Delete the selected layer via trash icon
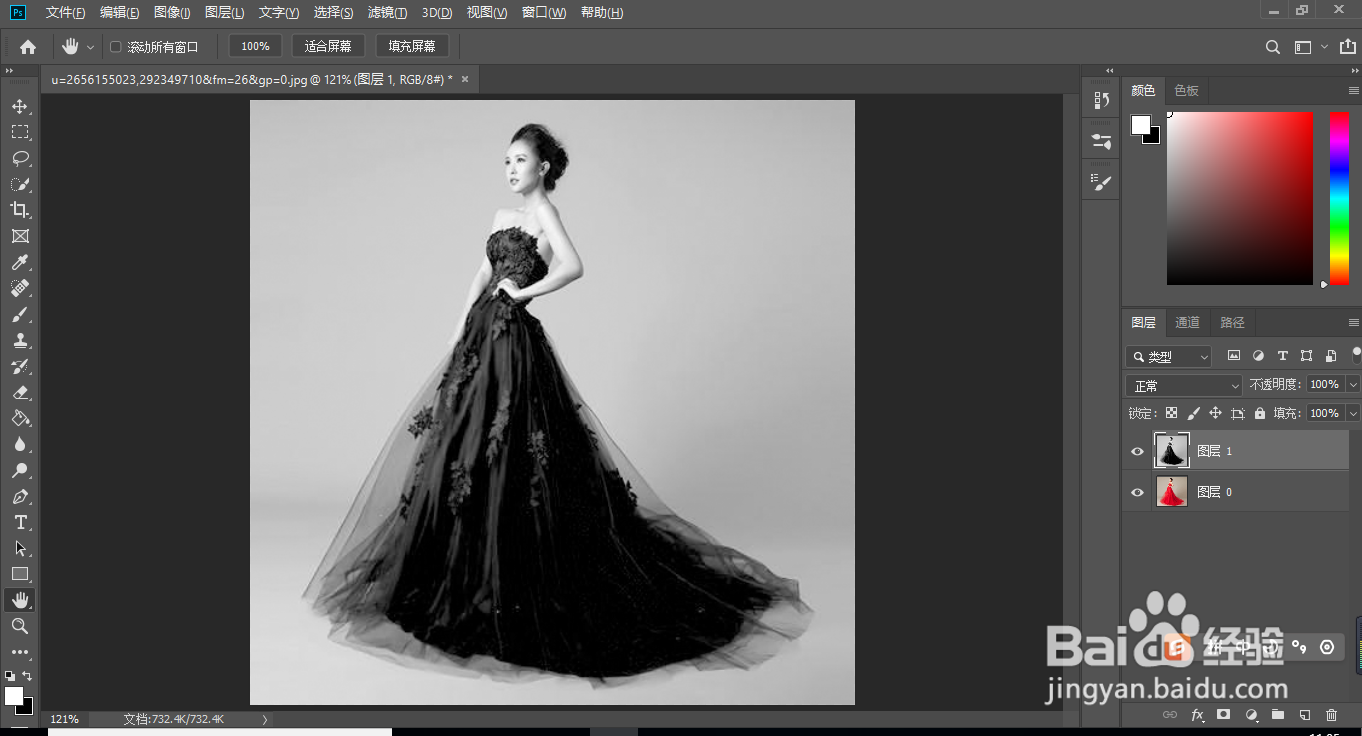Viewport: 1362px width, 736px height. (x=1330, y=715)
